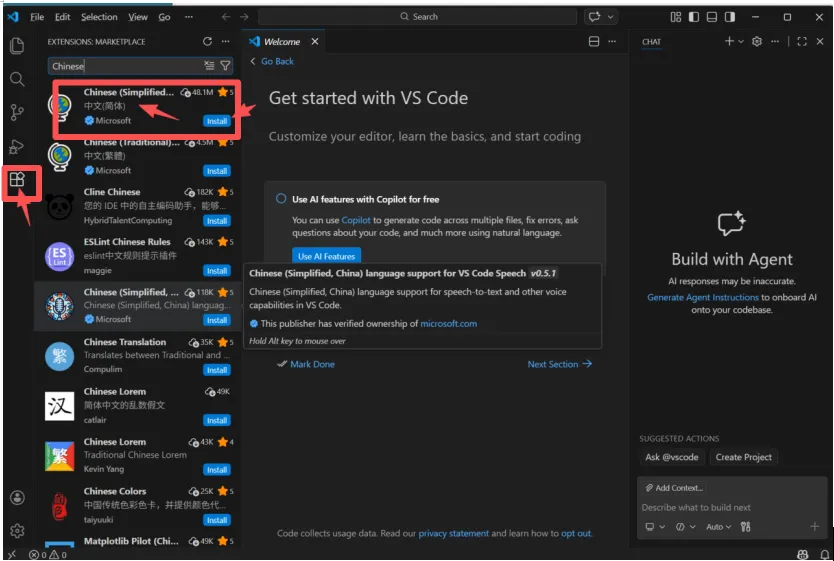Install Chinese Colors extension
Viewport: 834px width, 561px height.
point(217,520)
